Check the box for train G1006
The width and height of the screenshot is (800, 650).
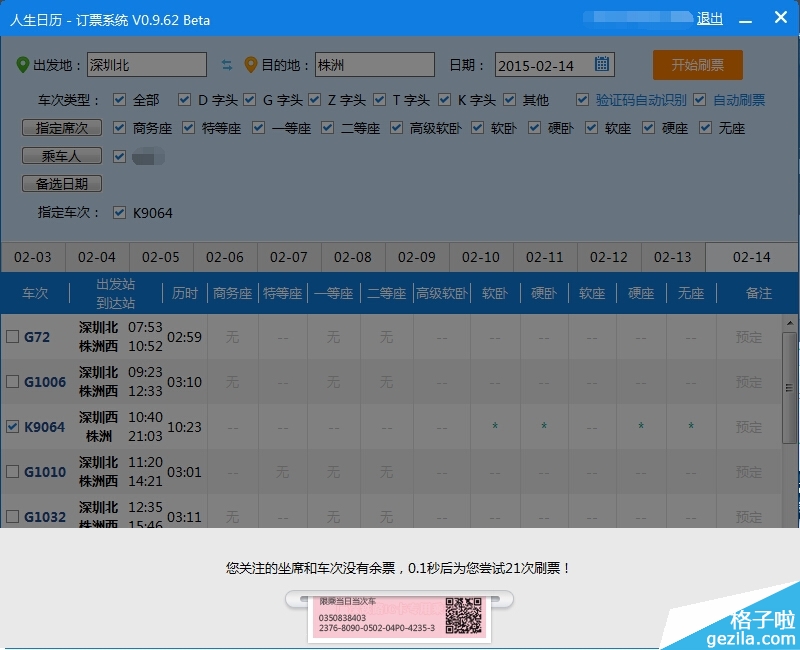[12, 382]
